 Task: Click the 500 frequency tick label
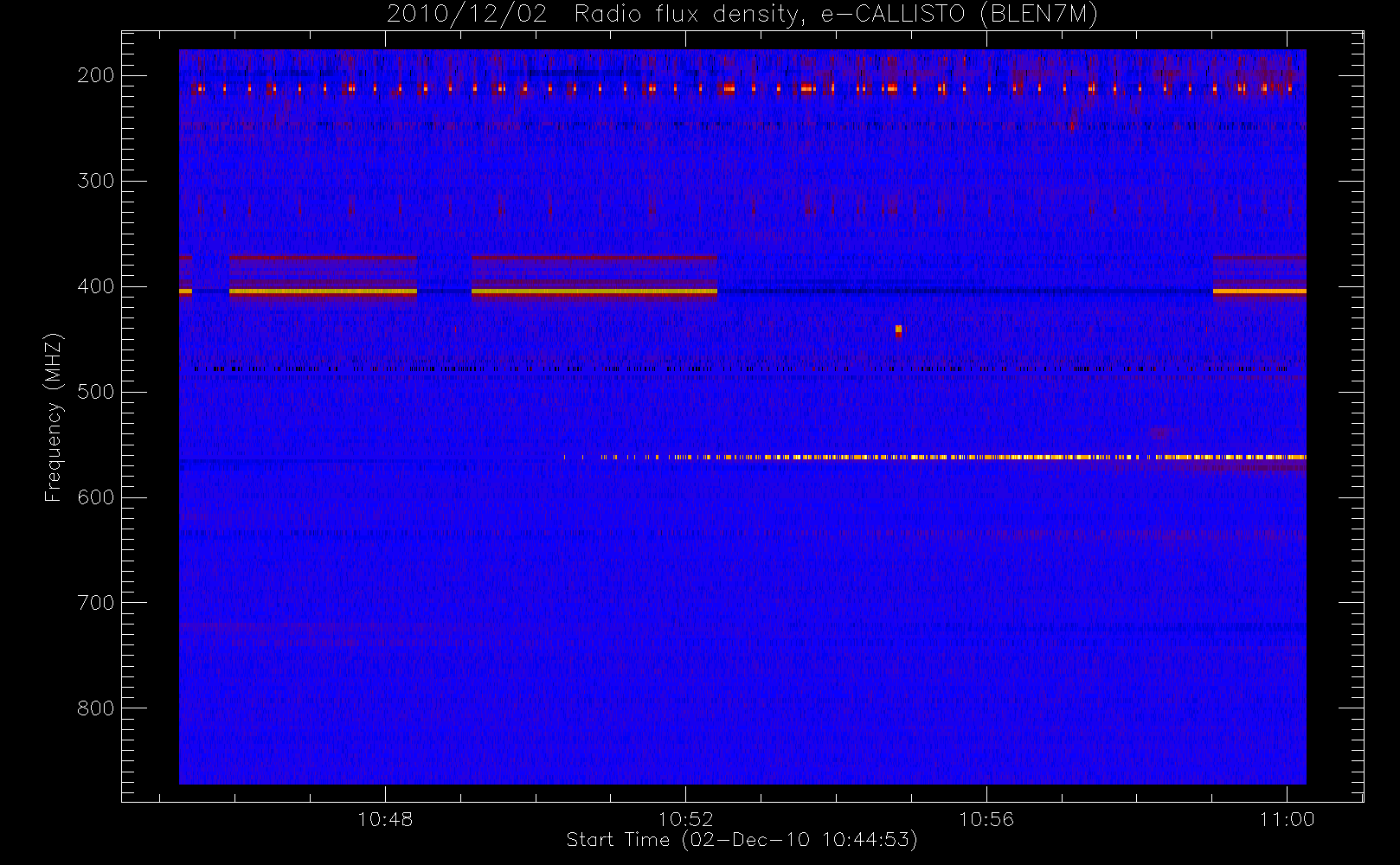coord(96,392)
